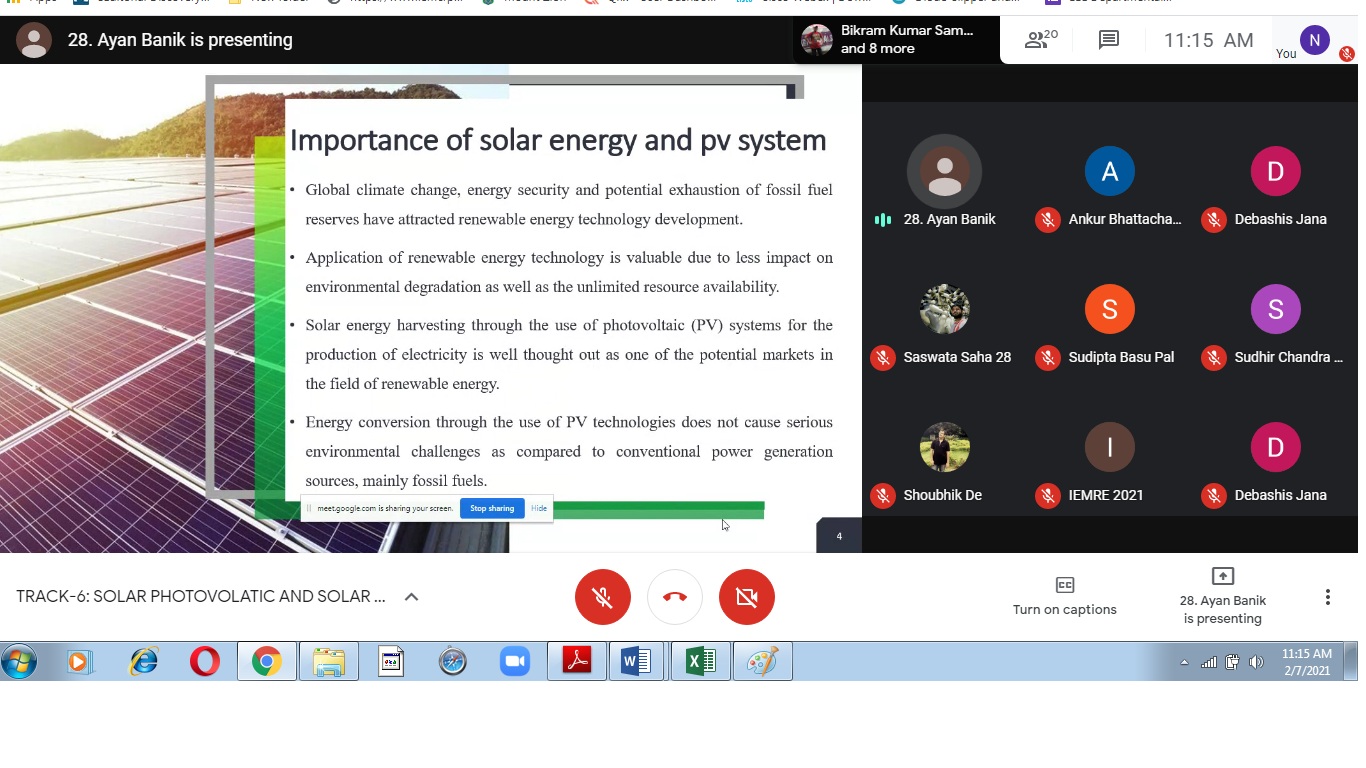Show hidden system tray icons arrow
The width and height of the screenshot is (1366, 768).
coord(1184,662)
